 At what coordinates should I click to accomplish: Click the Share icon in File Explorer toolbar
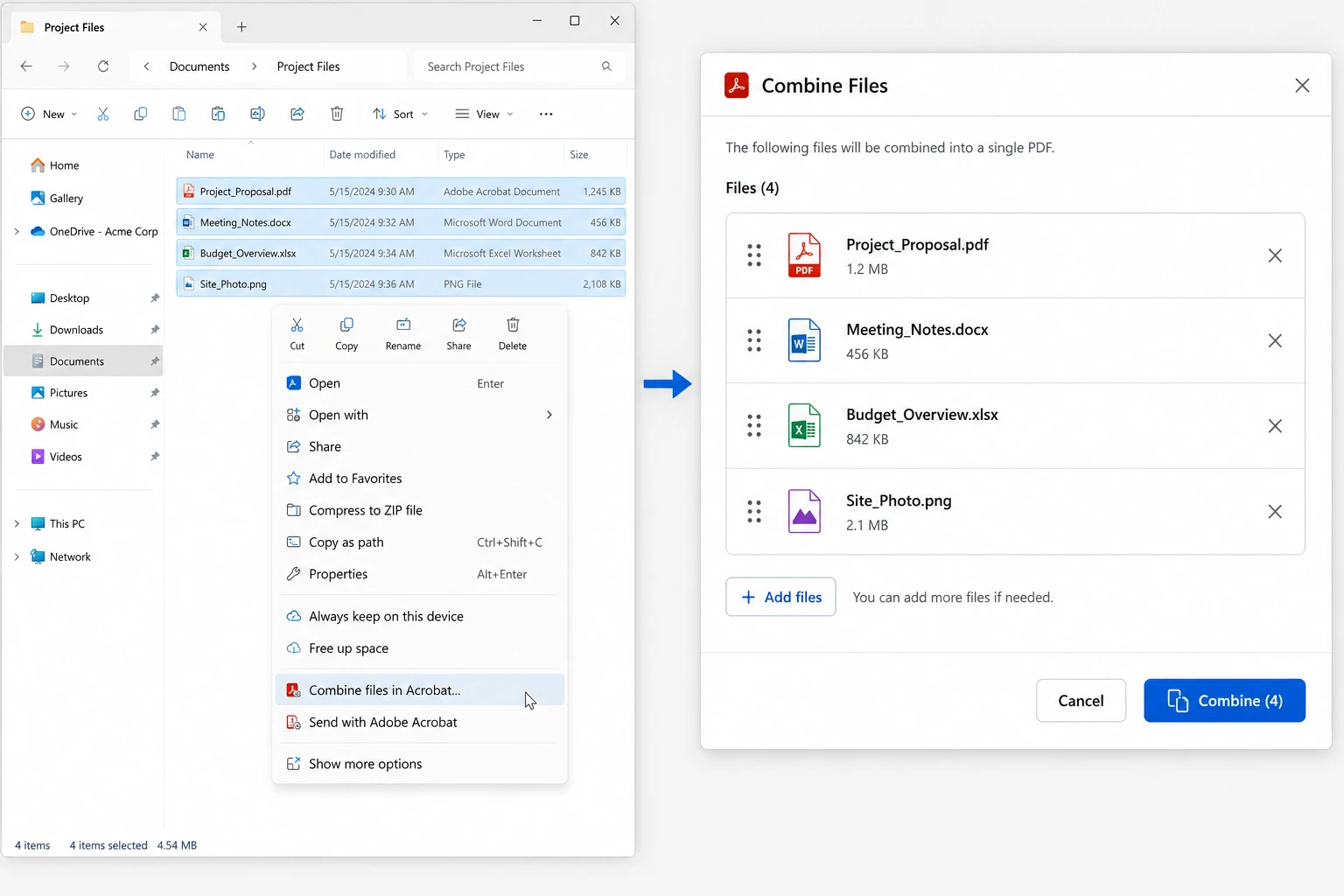pos(297,114)
